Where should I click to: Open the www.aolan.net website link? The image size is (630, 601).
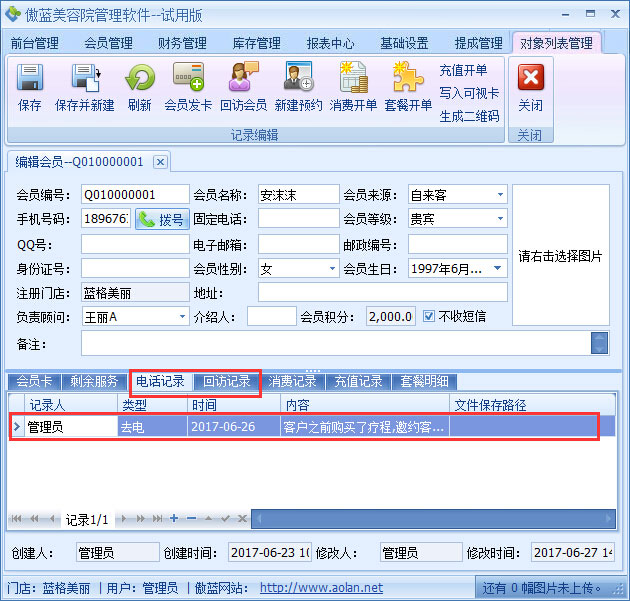pos(321,588)
